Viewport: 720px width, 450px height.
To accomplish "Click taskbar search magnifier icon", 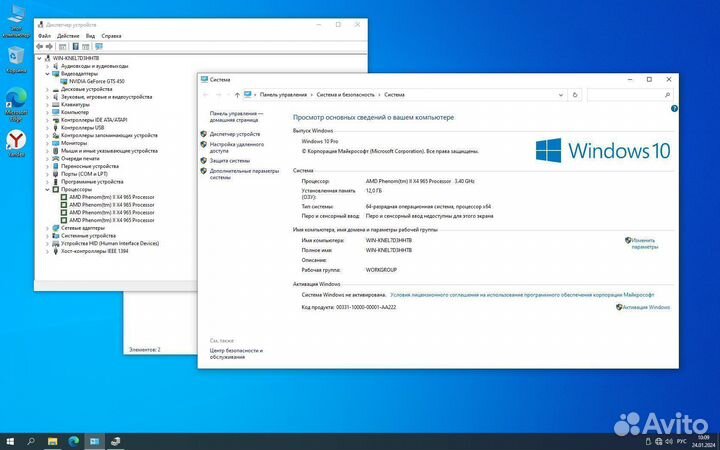I will 31,442.
